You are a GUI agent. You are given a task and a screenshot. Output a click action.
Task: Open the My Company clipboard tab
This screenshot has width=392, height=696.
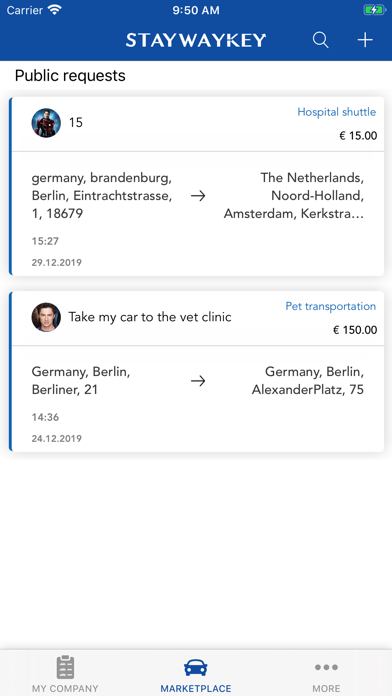coord(65,674)
